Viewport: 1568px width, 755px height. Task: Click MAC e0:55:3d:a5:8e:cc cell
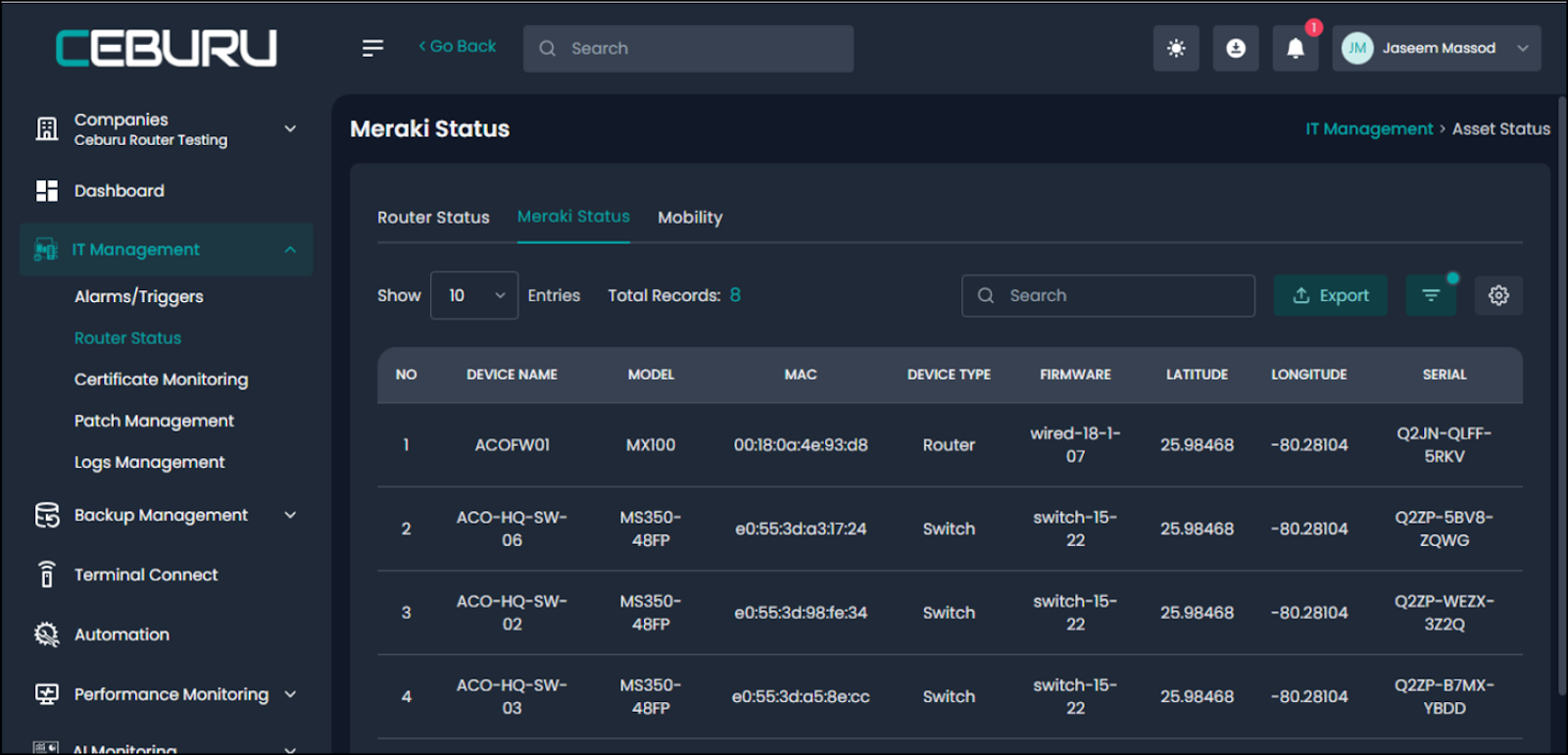801,697
